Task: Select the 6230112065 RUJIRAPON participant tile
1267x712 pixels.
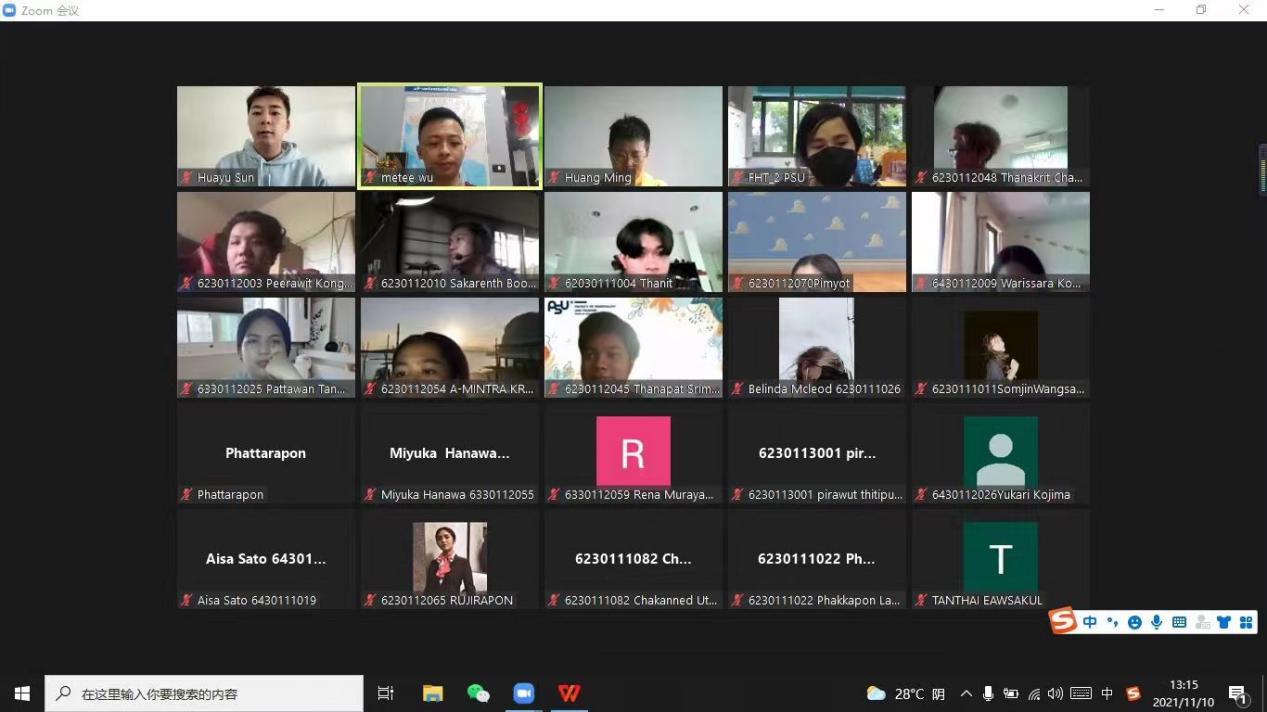Action: click(450, 559)
